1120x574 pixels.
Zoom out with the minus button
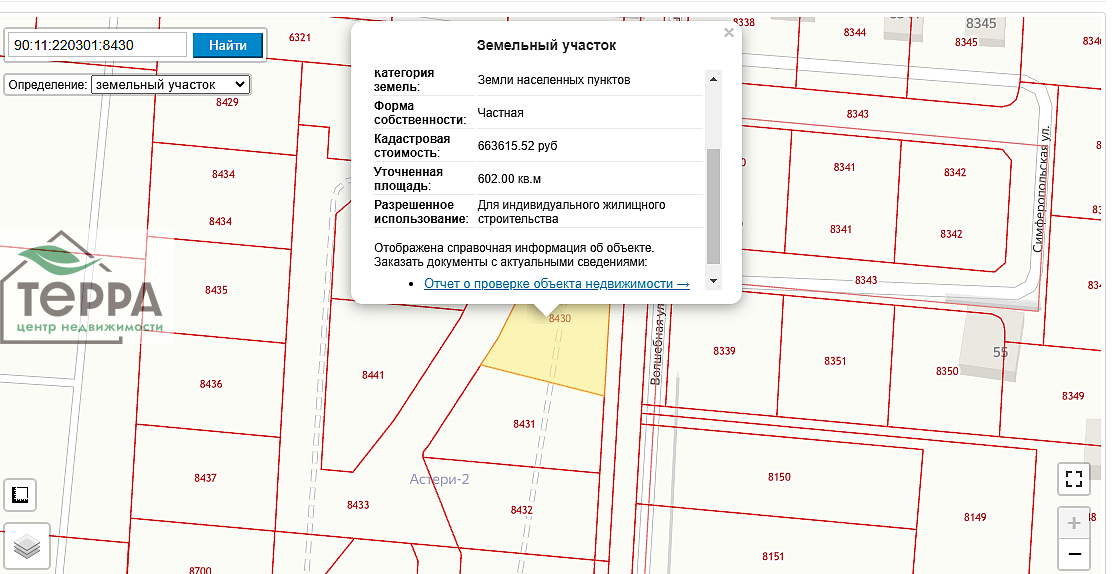pos(1074,553)
